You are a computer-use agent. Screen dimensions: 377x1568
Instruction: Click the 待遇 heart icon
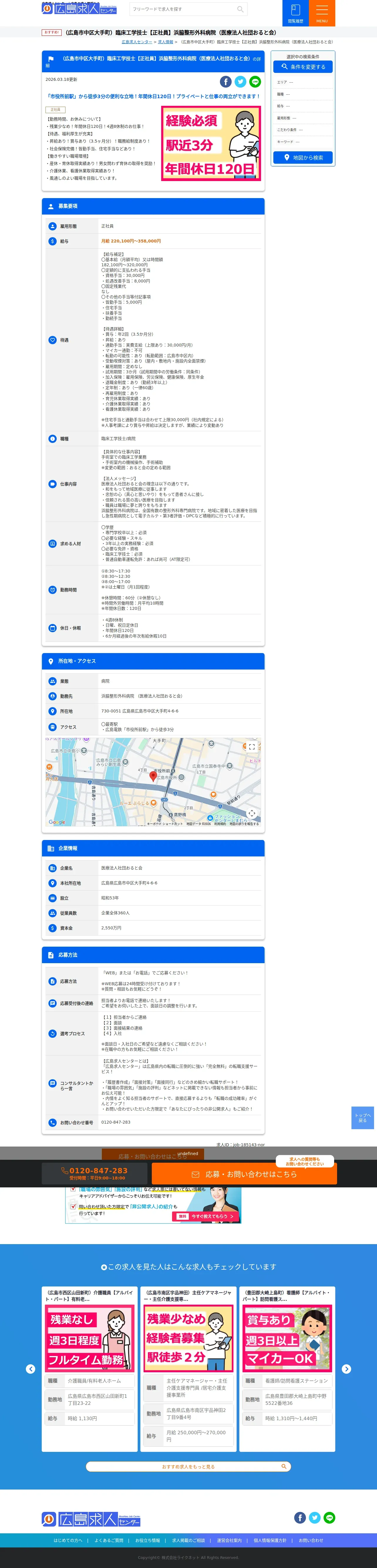pyautogui.click(x=52, y=340)
